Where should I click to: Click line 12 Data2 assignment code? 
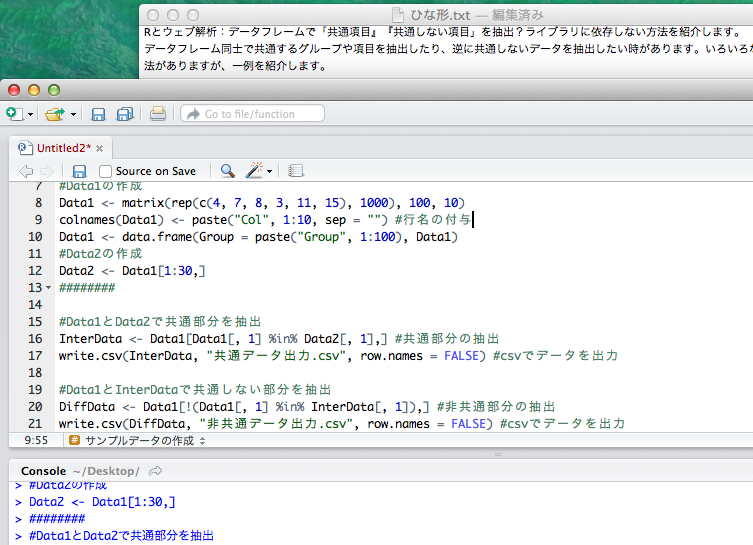pyautogui.click(x=132, y=271)
